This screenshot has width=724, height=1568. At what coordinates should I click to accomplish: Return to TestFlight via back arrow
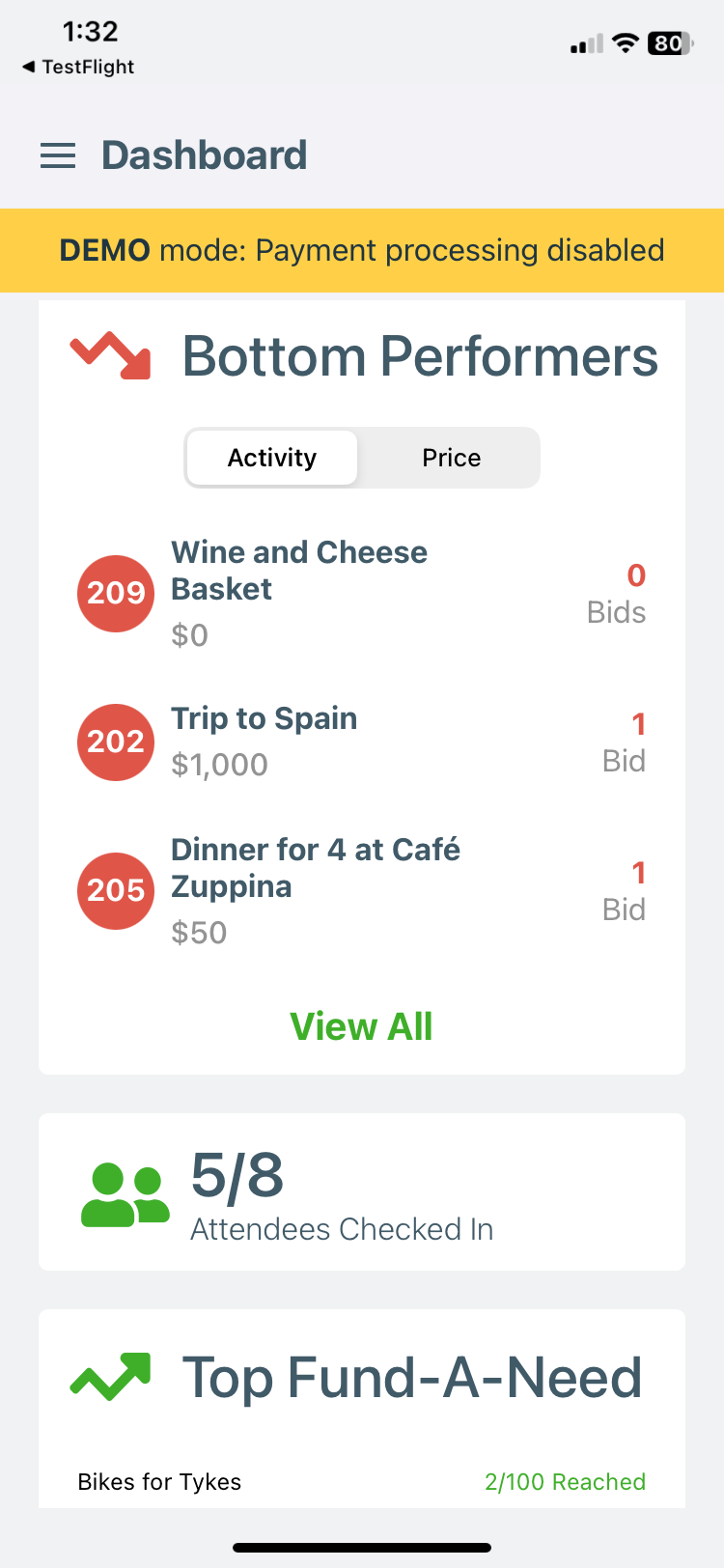(x=77, y=67)
